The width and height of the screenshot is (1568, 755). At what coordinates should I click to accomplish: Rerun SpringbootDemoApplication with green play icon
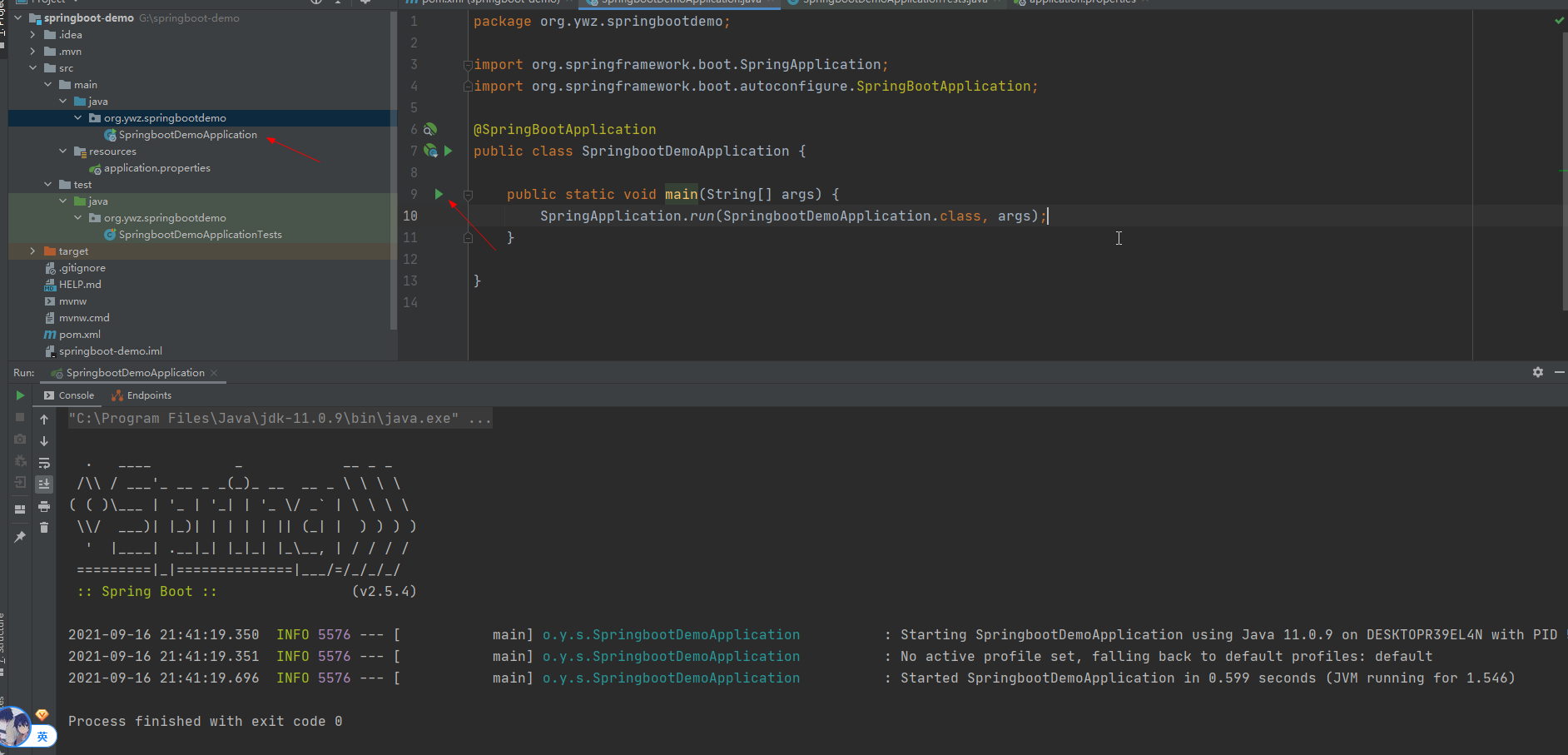20,395
